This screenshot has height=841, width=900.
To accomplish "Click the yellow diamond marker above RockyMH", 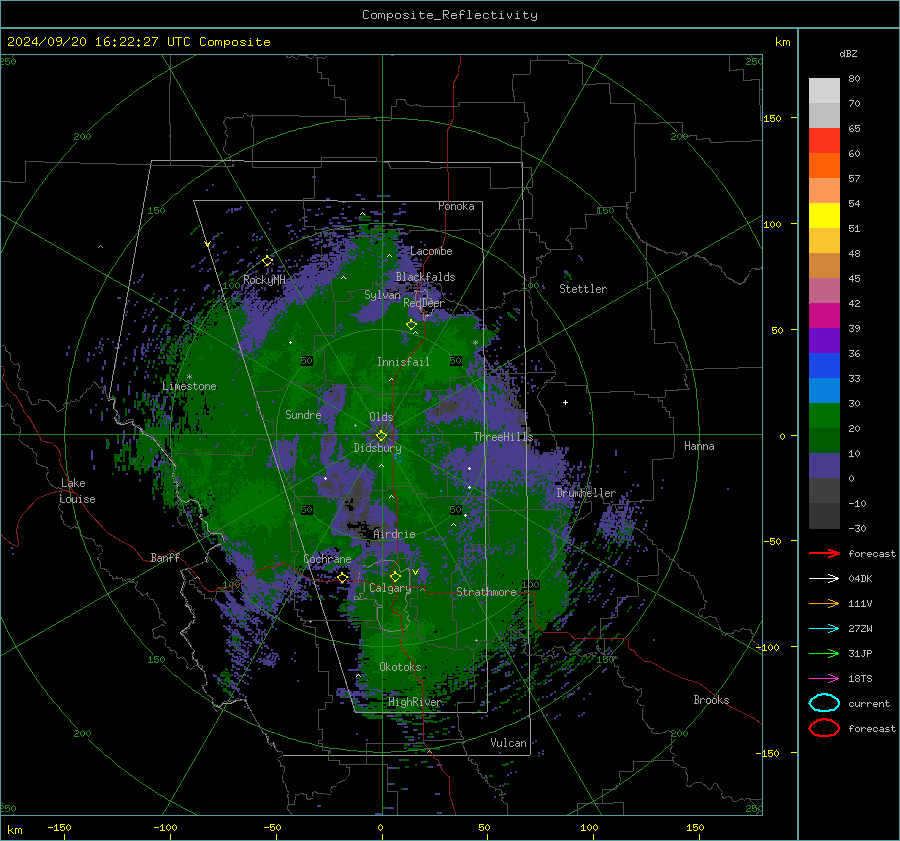I will (267, 261).
